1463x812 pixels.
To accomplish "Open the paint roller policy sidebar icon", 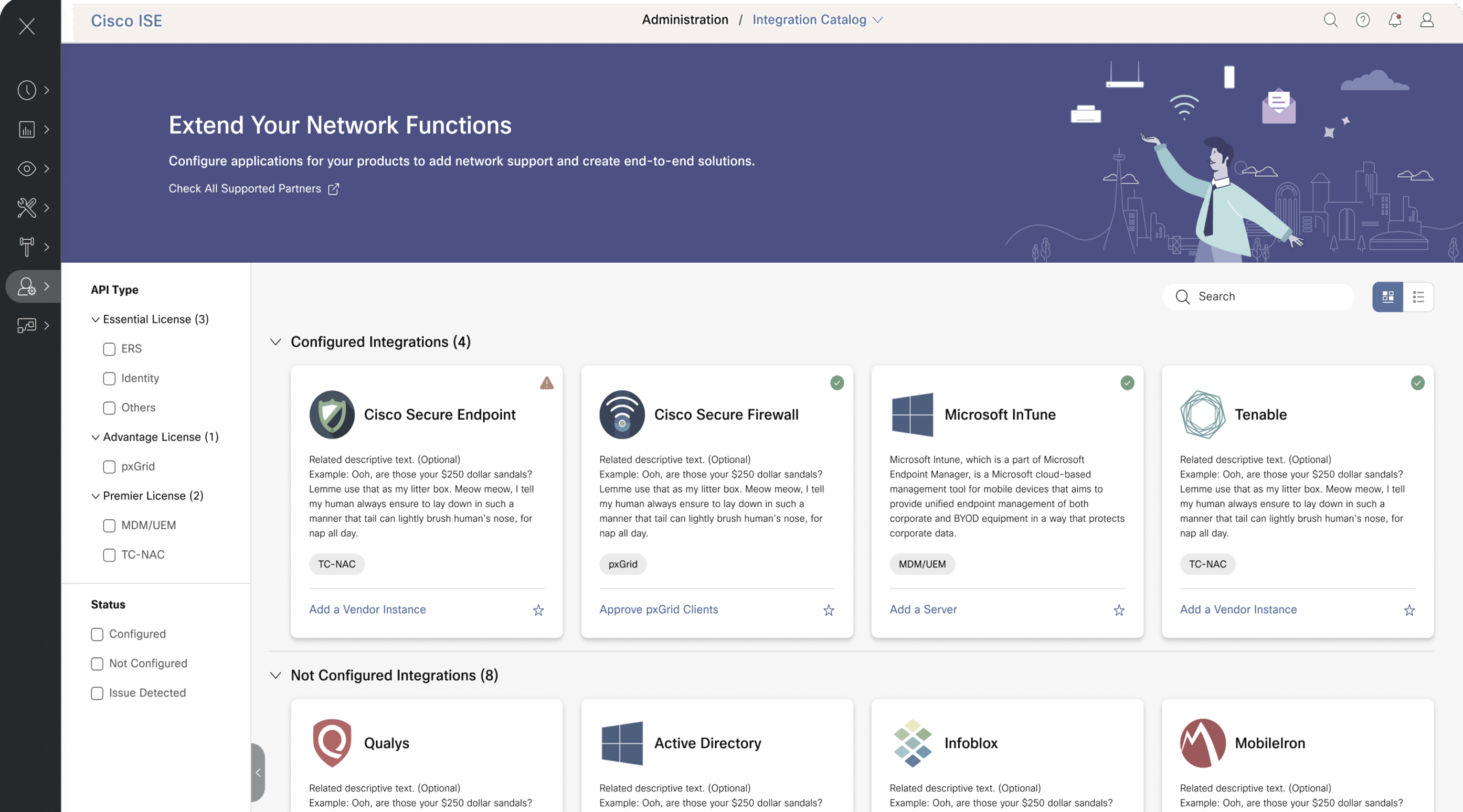I will pos(27,247).
